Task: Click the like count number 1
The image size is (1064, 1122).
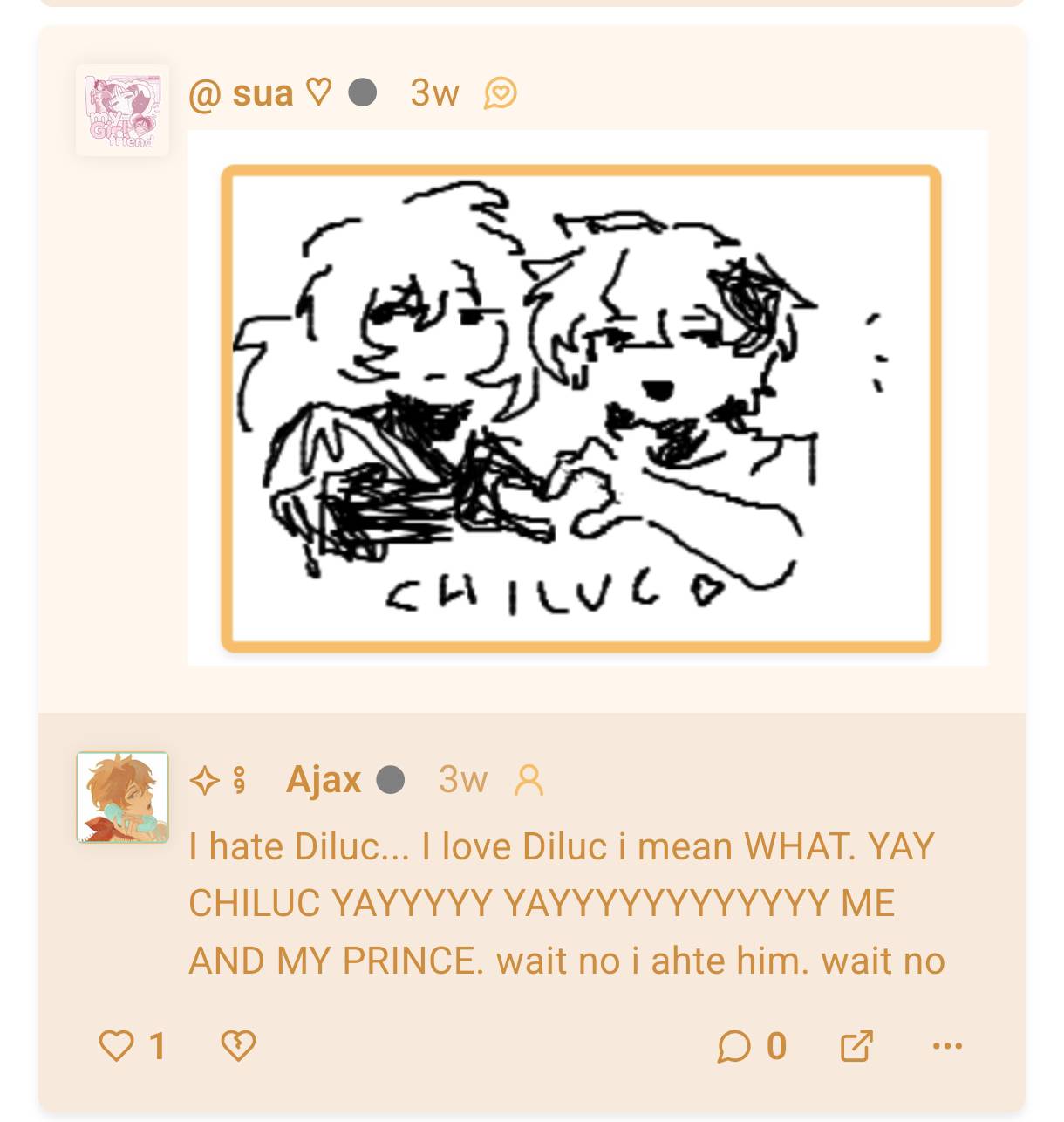Action: click(x=157, y=1045)
